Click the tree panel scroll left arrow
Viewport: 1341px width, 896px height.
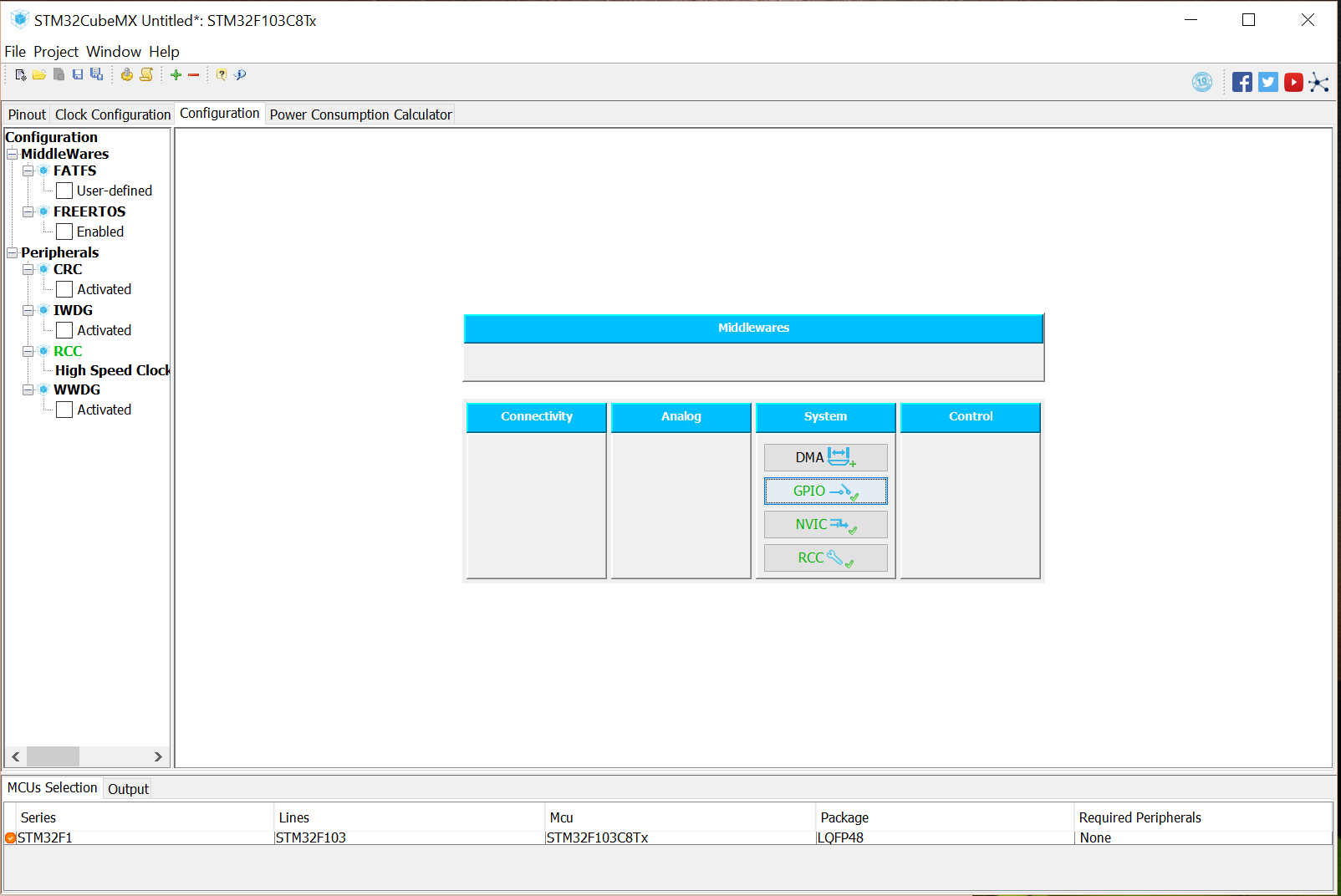[16, 756]
